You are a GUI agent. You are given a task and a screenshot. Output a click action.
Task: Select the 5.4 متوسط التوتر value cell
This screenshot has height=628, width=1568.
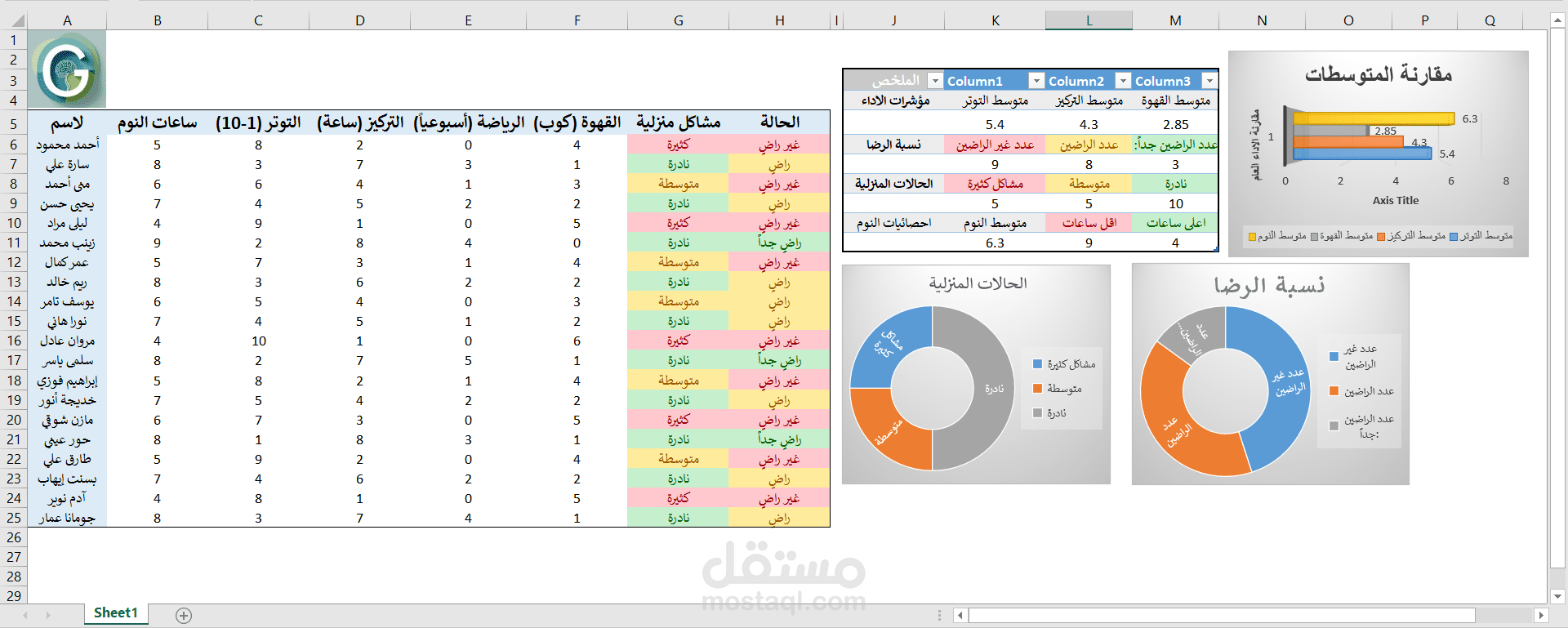995,124
